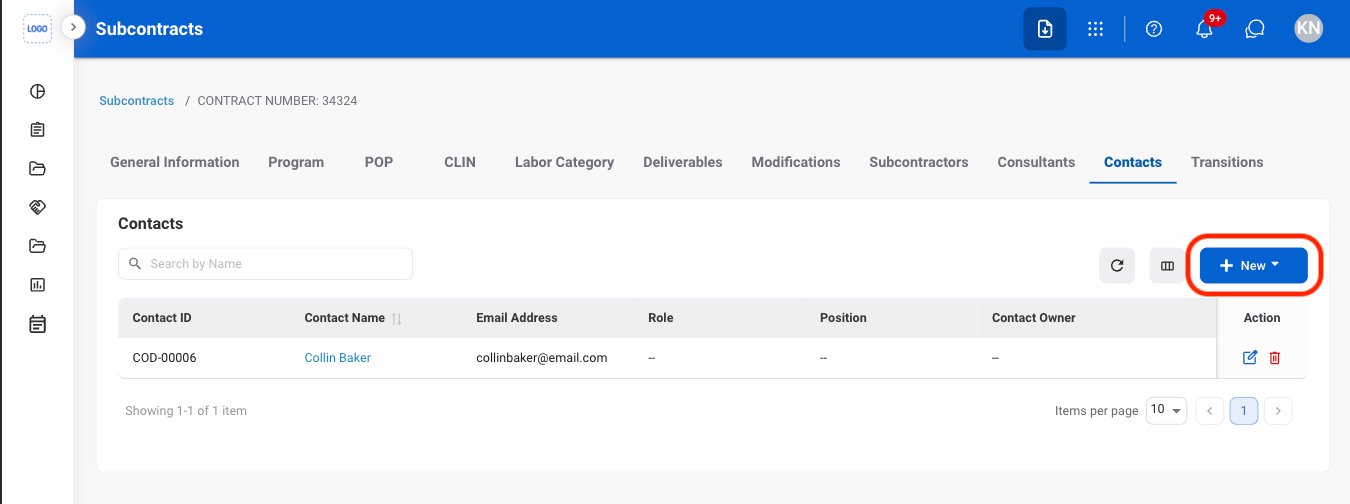
Task: Open the calendar sidebar icon
Action: [38, 324]
